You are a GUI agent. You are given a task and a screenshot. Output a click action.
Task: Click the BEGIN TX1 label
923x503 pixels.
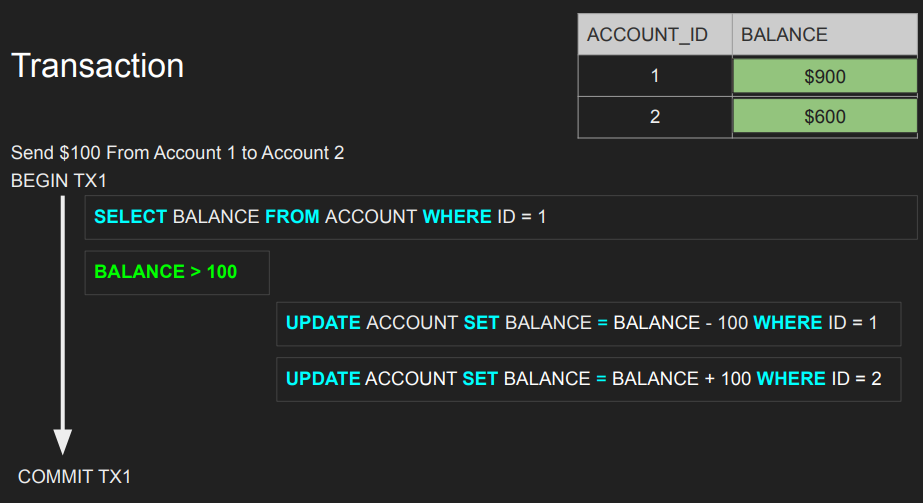[x=59, y=181]
